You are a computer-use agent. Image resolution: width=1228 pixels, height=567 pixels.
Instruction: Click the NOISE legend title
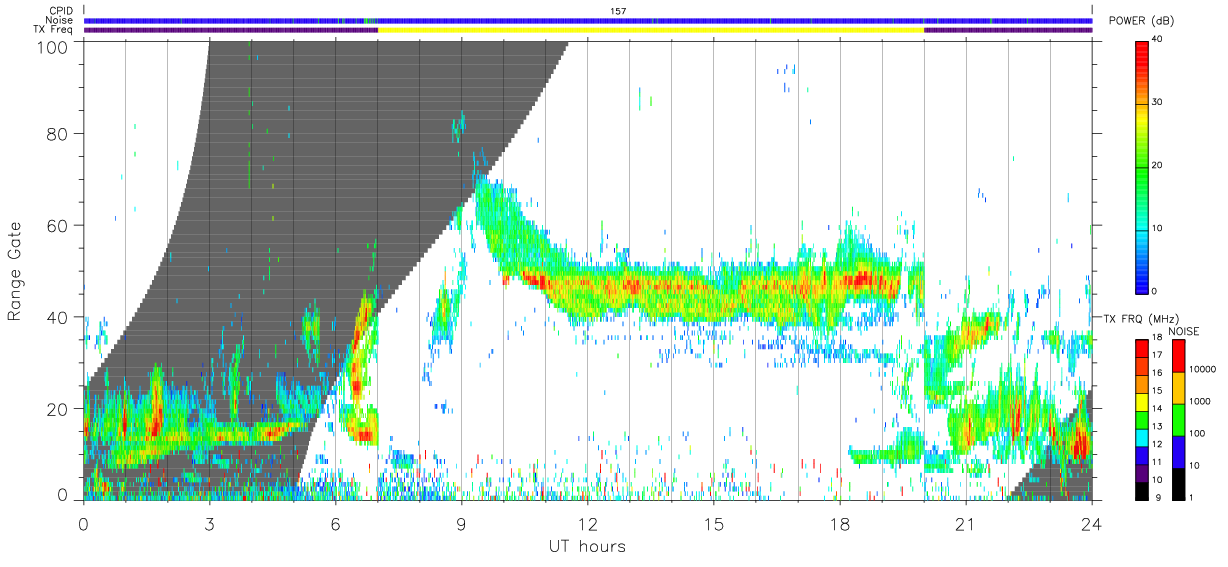click(1183, 331)
